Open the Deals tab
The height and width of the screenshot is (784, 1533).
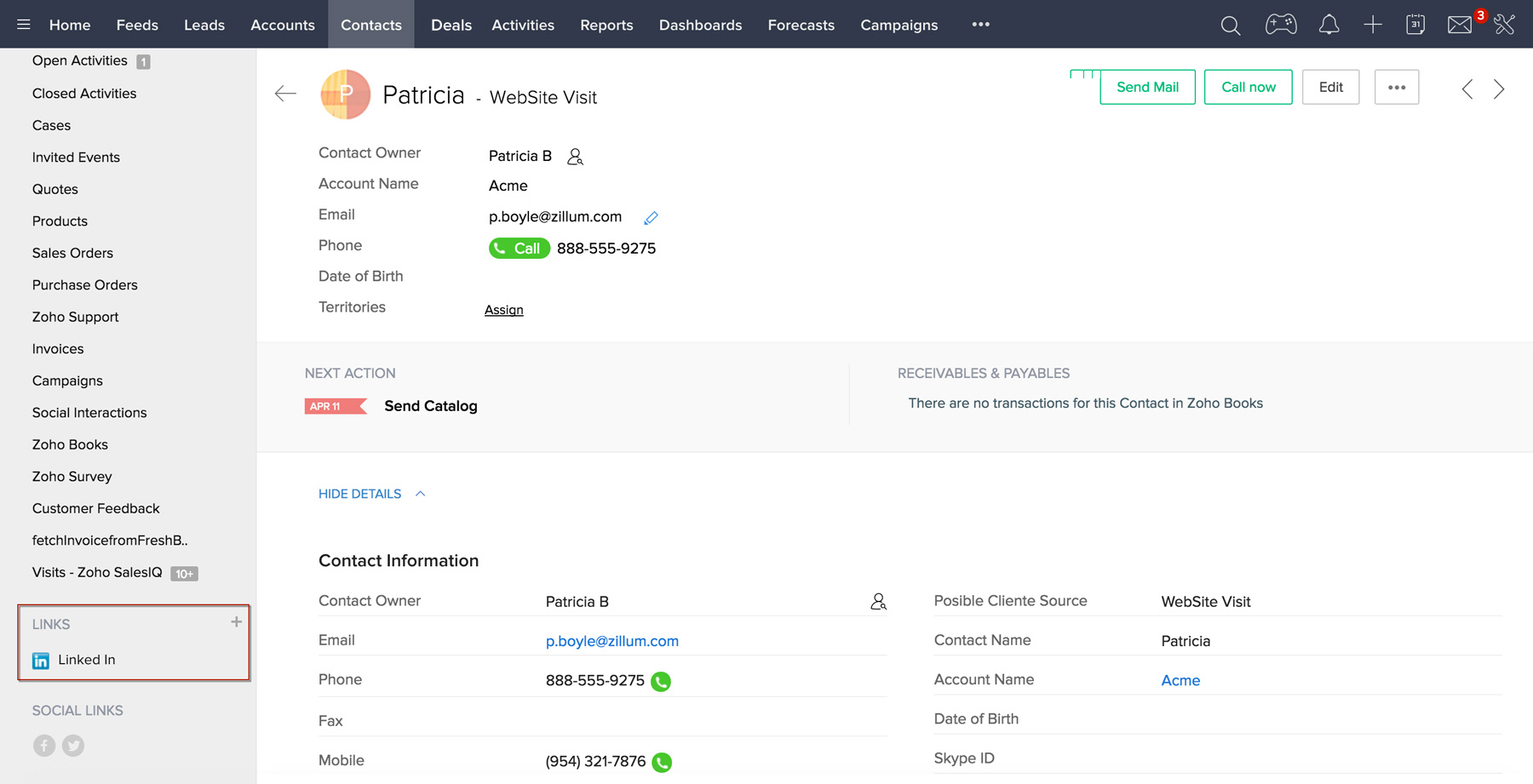[451, 25]
